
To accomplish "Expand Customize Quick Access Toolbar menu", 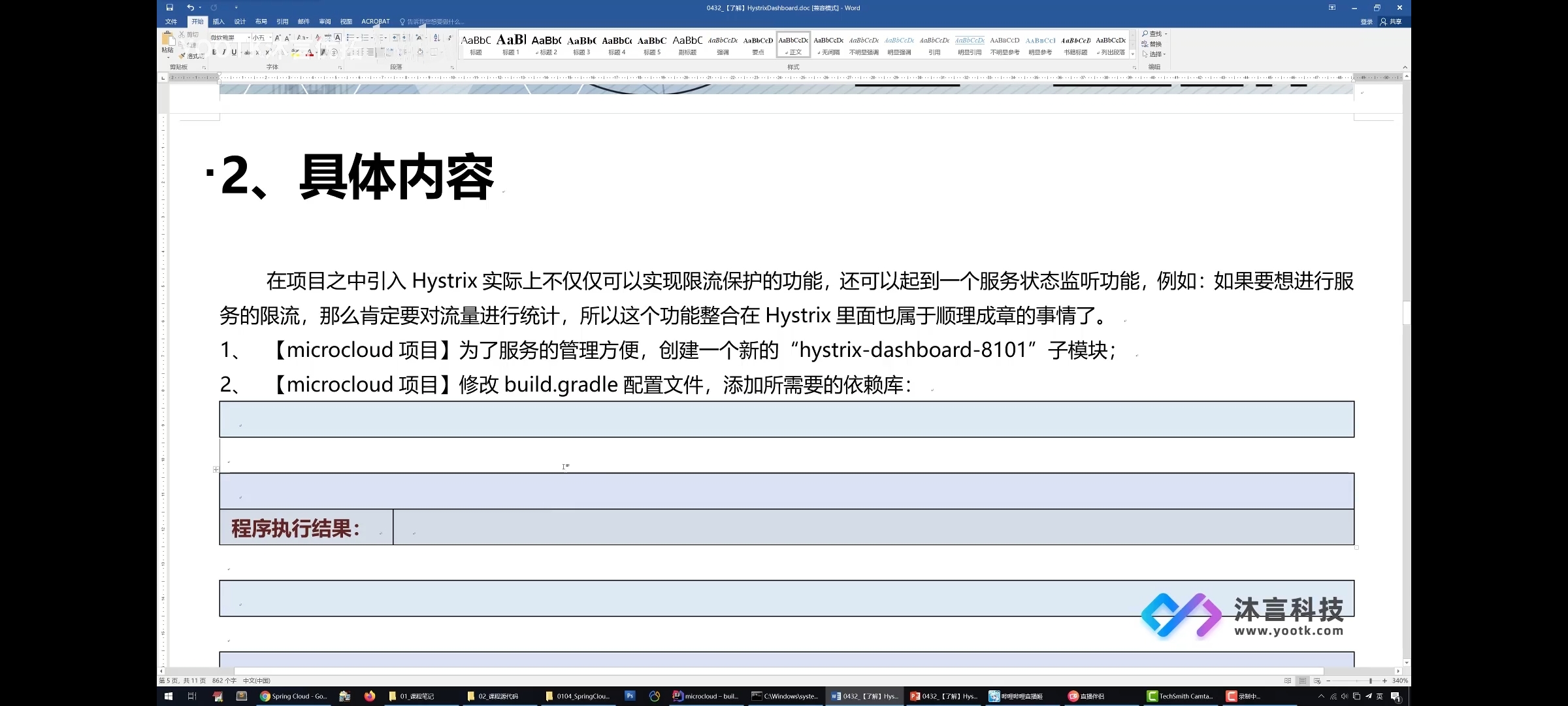I will pos(236,8).
